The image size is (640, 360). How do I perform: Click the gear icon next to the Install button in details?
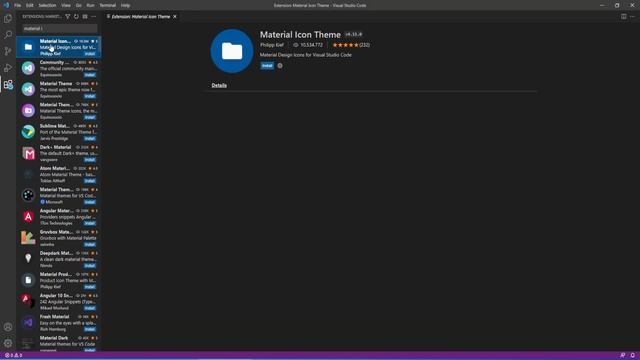tap(280, 66)
